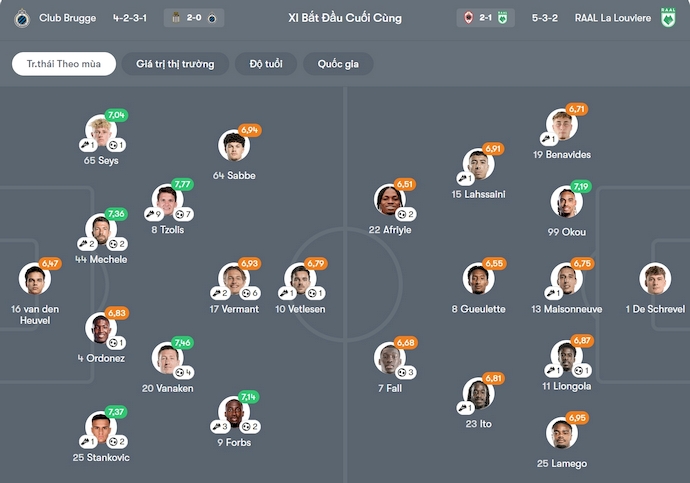This screenshot has height=483, width=690.
Task: Click Okou's player avatar
Action: (x=566, y=202)
